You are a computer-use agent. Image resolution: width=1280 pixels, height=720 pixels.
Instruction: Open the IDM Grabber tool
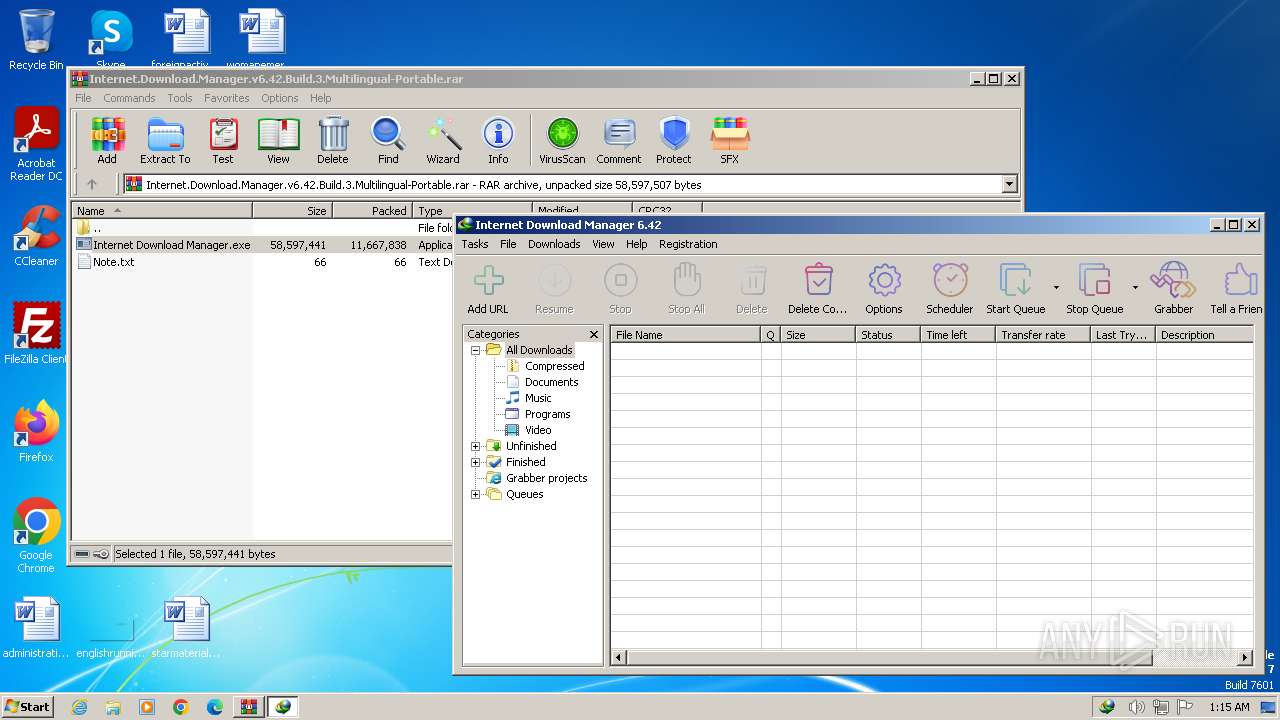coord(1174,290)
